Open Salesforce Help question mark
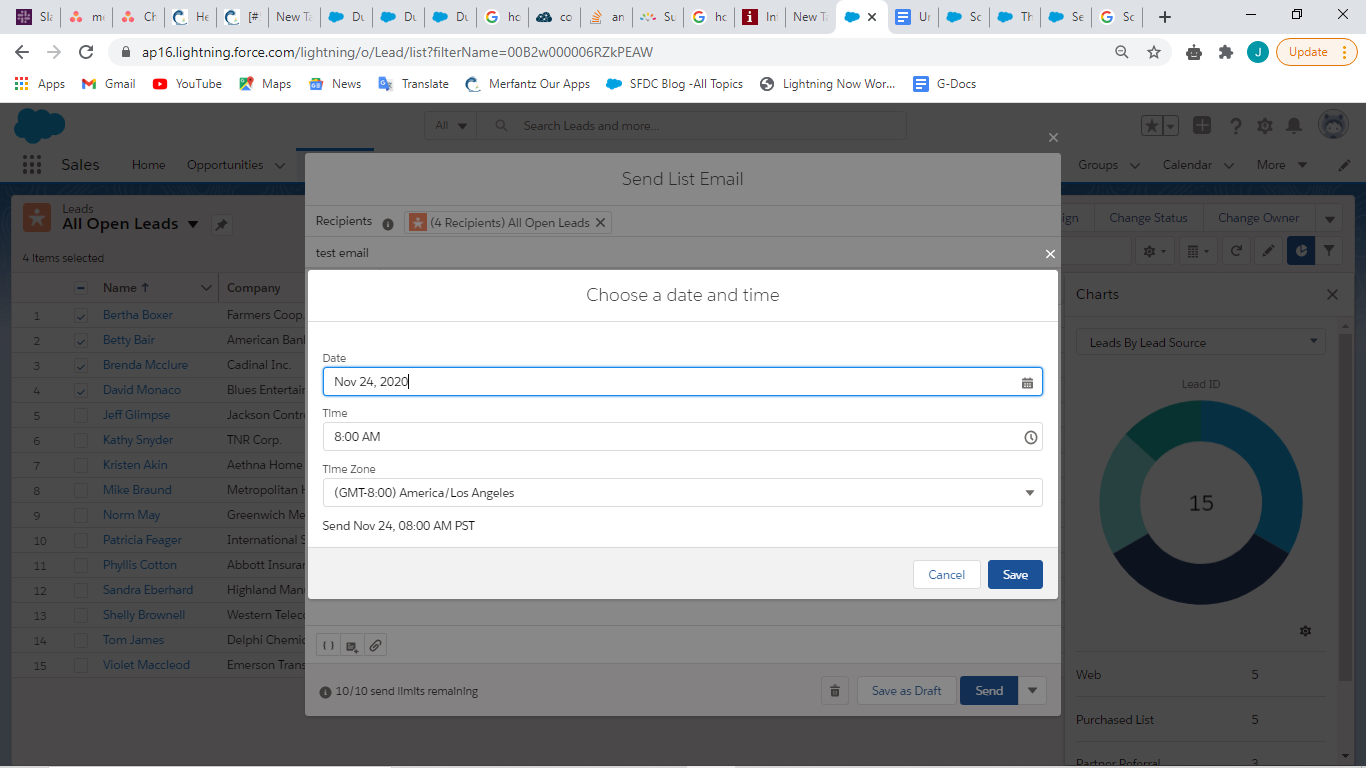This screenshot has width=1366, height=768. [1236, 126]
